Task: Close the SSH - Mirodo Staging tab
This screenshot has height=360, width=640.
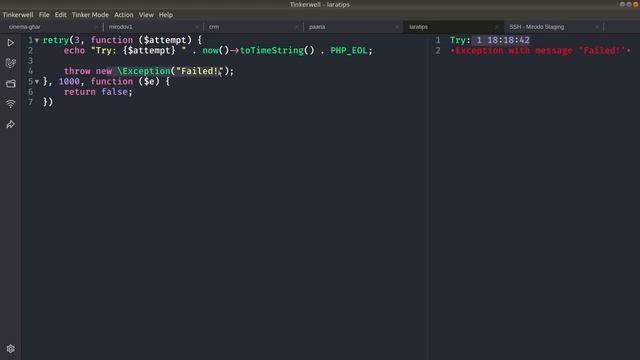Action: tap(597, 27)
